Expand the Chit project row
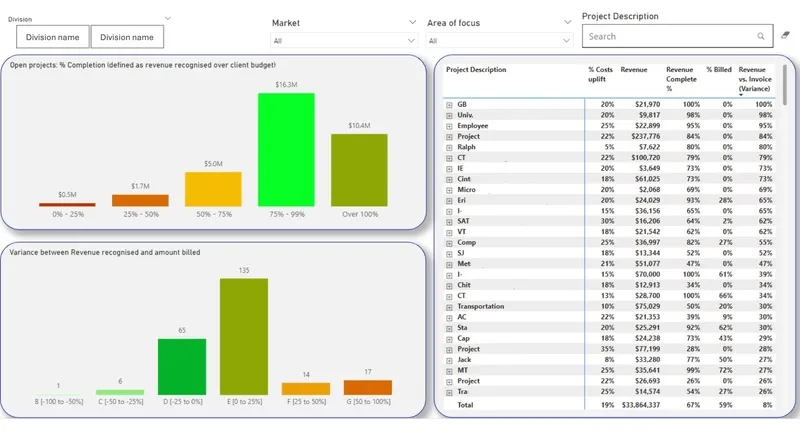 pyautogui.click(x=449, y=286)
